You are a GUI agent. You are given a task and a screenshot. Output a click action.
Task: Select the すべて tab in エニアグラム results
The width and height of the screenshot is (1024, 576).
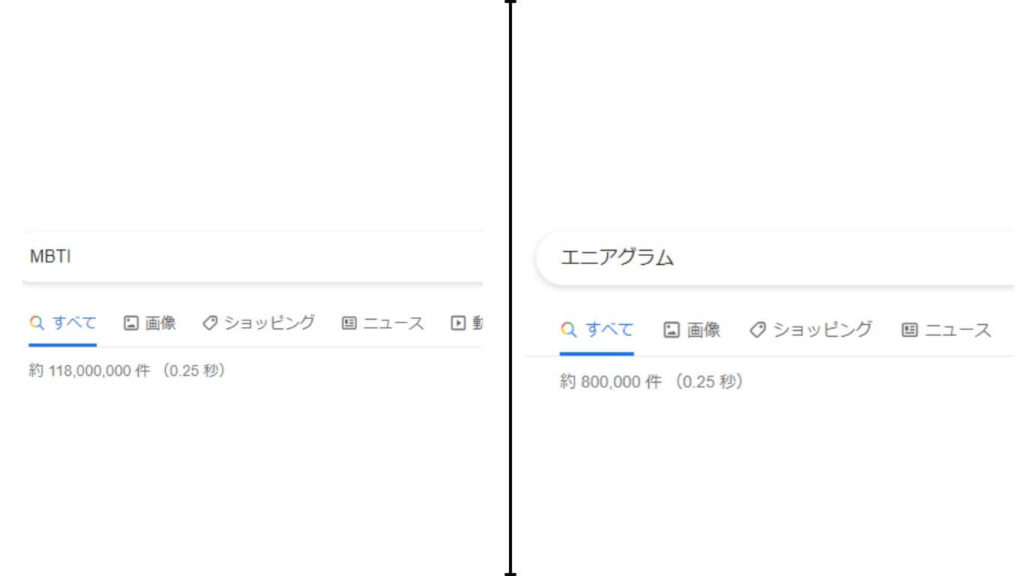pos(609,329)
